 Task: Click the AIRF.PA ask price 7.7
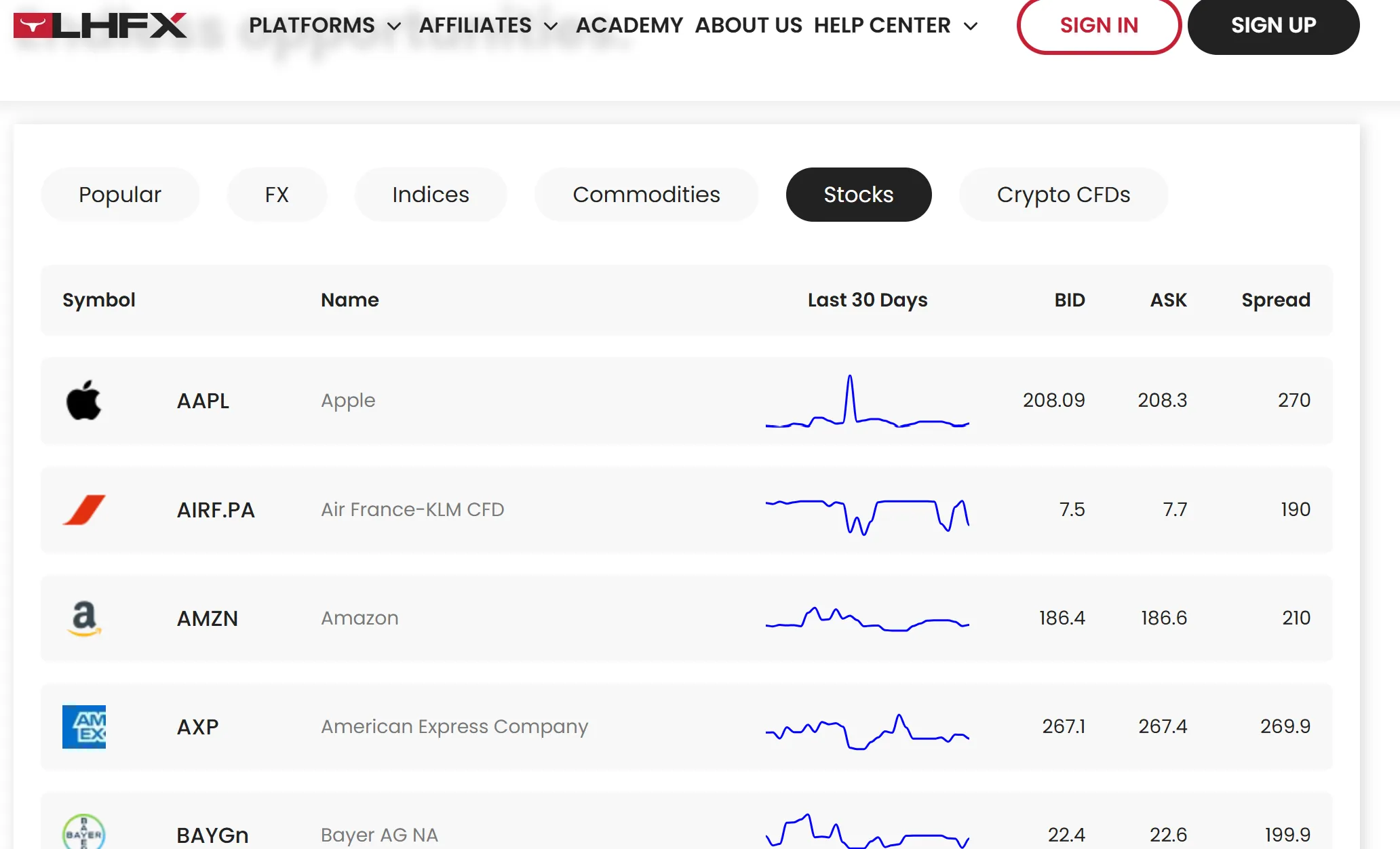click(1175, 509)
